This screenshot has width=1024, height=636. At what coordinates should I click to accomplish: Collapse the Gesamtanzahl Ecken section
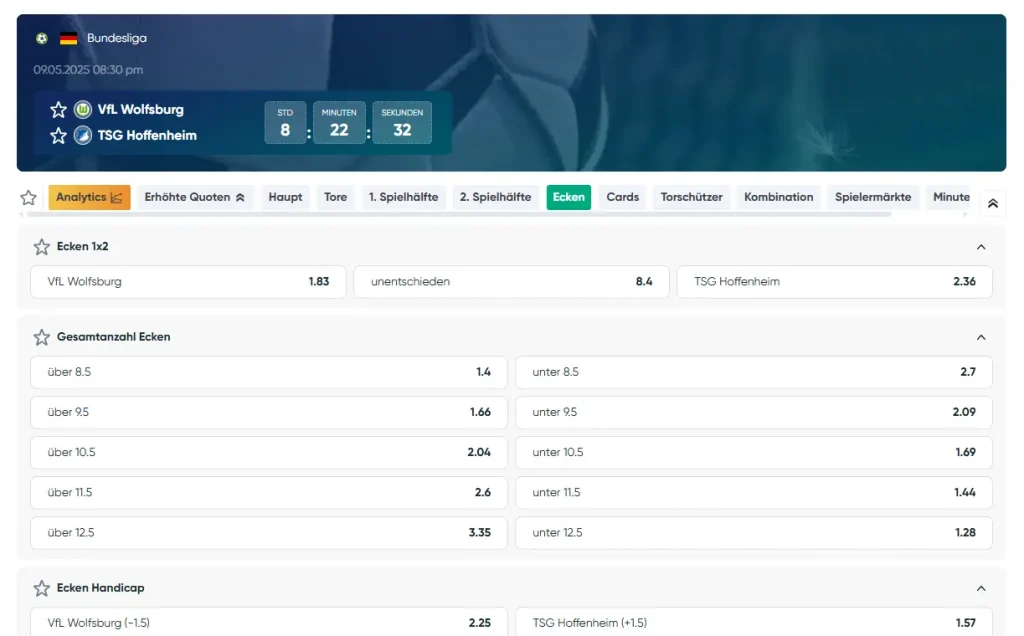[x=981, y=337]
